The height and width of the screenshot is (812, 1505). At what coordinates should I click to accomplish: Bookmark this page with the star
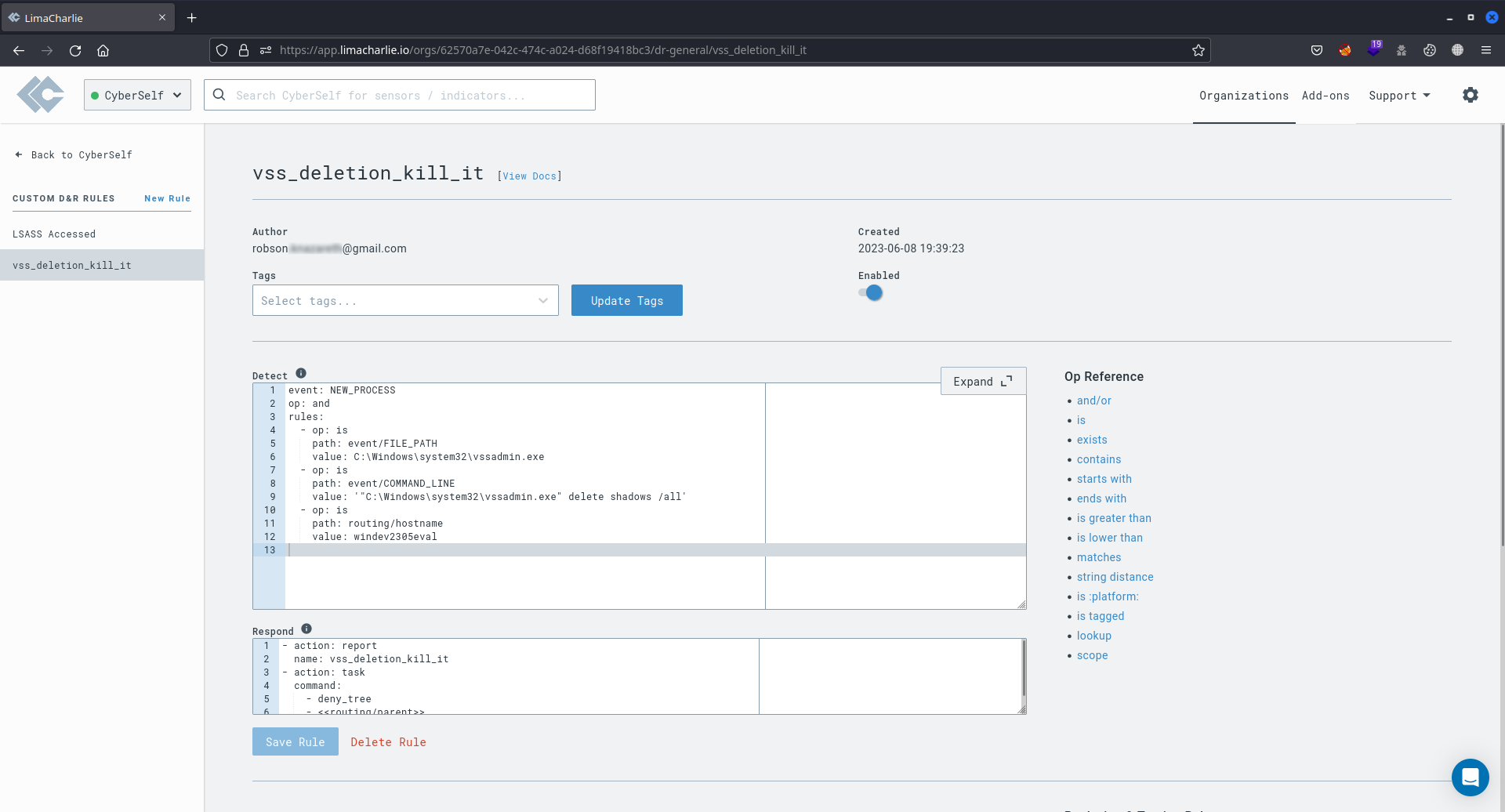(1198, 50)
